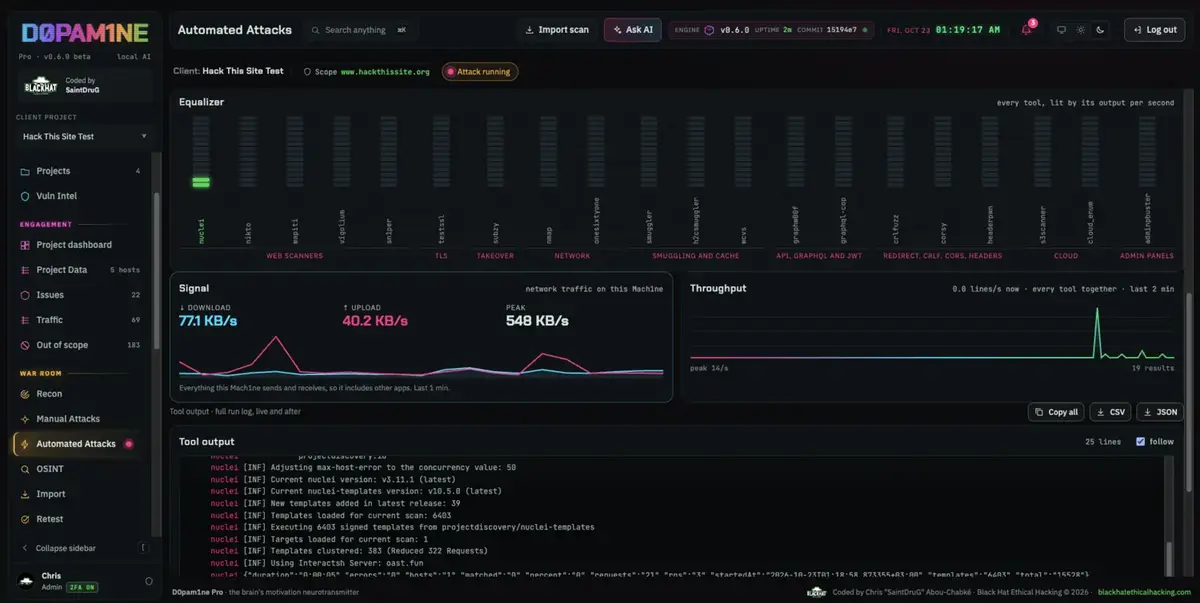The height and width of the screenshot is (603, 1200).
Task: Navigate to the Recon page
Action: pos(81,394)
